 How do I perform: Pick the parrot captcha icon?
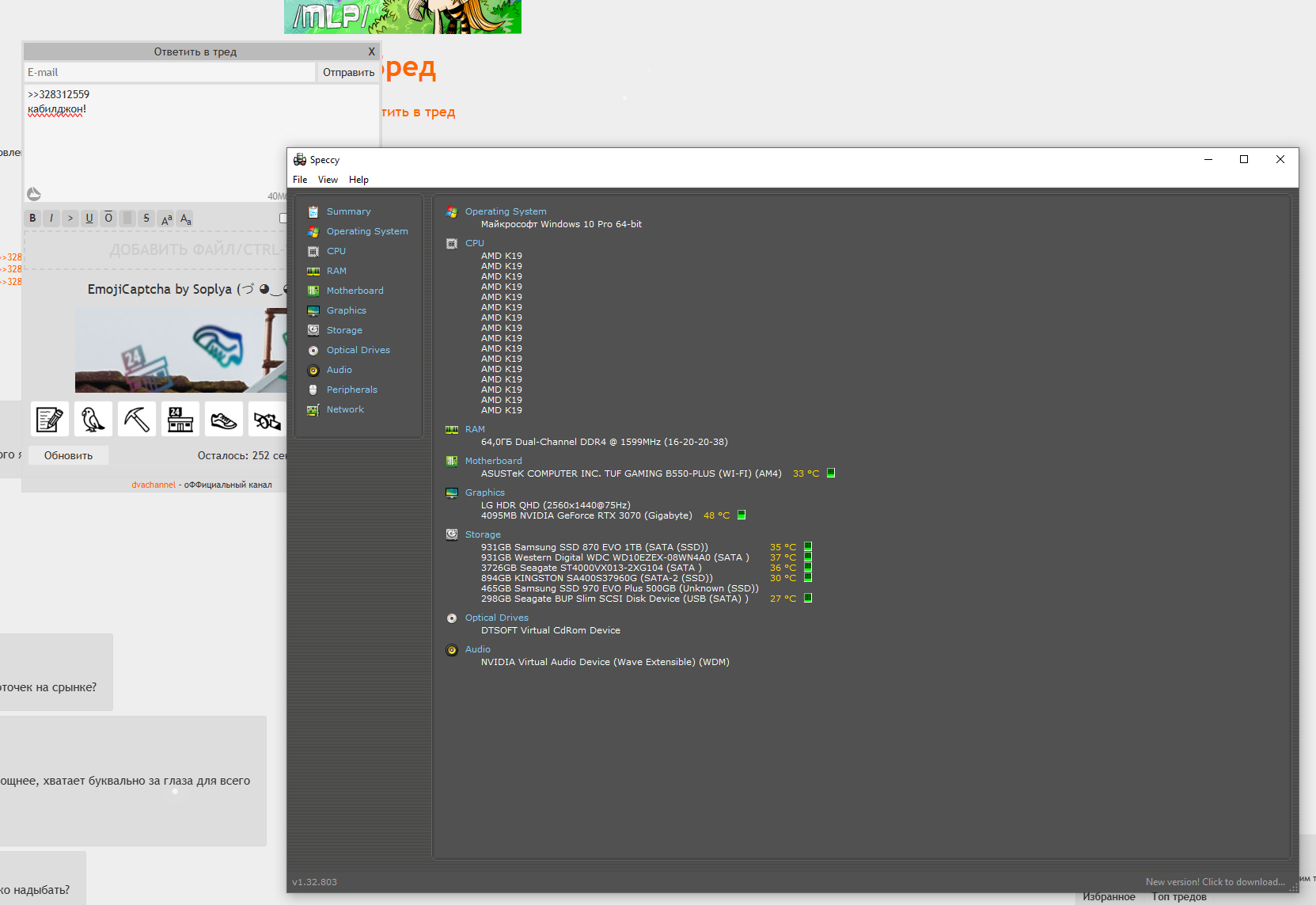coord(93,419)
